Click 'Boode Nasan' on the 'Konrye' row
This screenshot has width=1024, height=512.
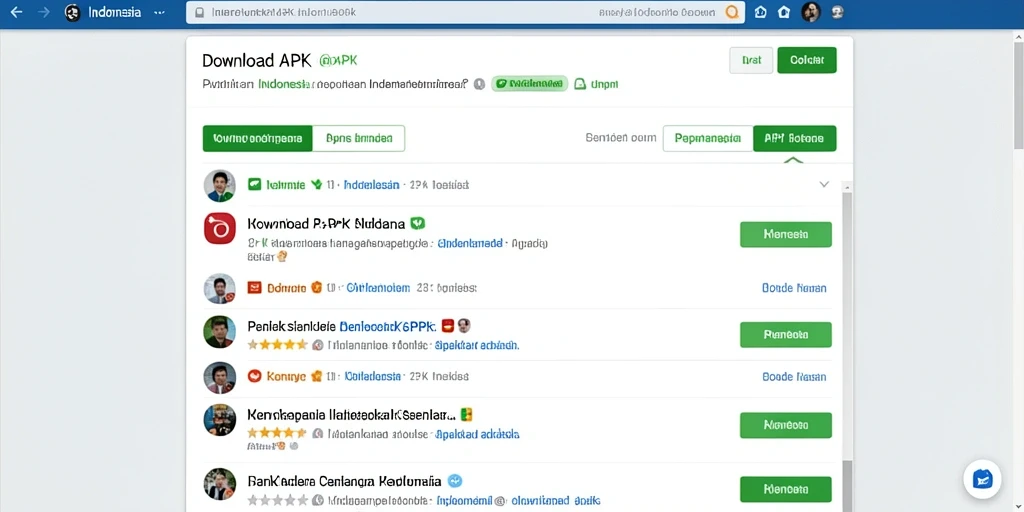point(794,377)
